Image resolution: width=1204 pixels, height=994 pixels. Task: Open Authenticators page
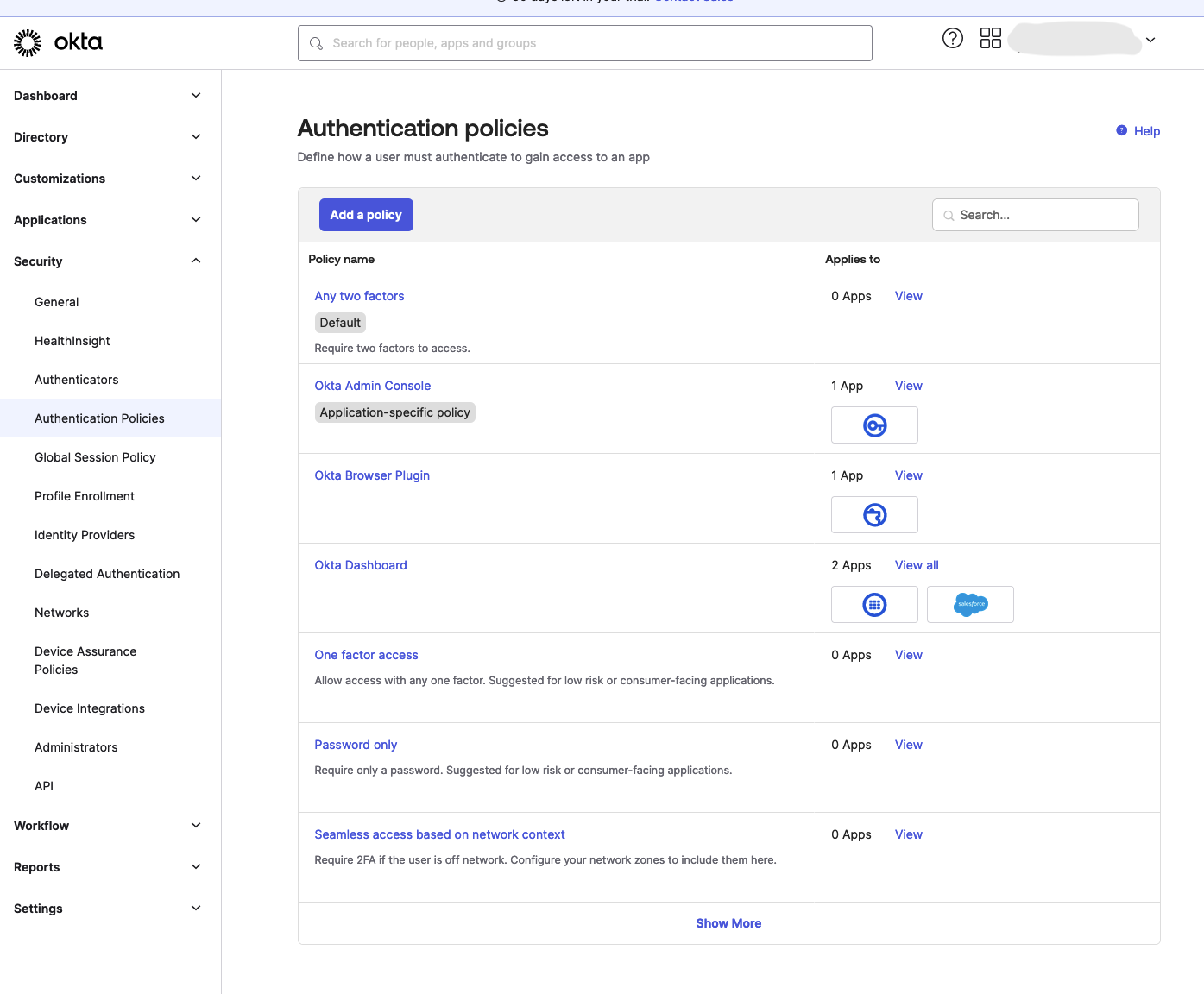click(77, 380)
